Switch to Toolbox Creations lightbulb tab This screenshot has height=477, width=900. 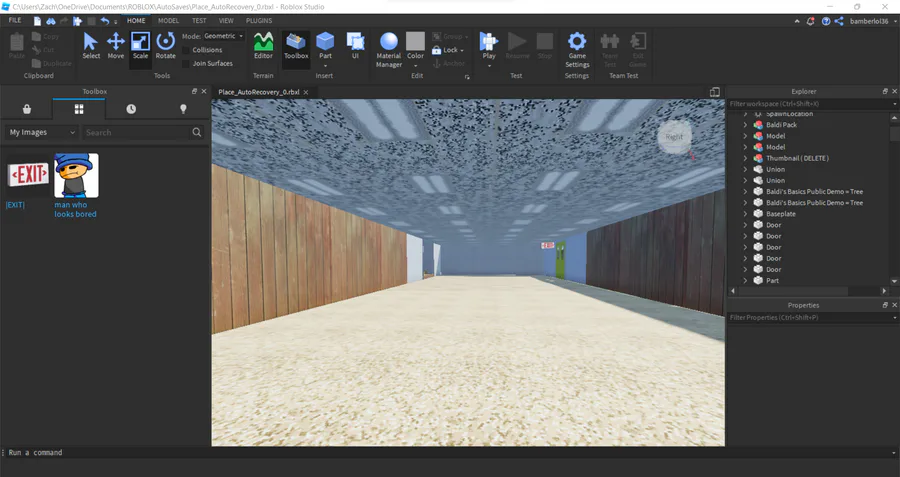click(x=183, y=109)
